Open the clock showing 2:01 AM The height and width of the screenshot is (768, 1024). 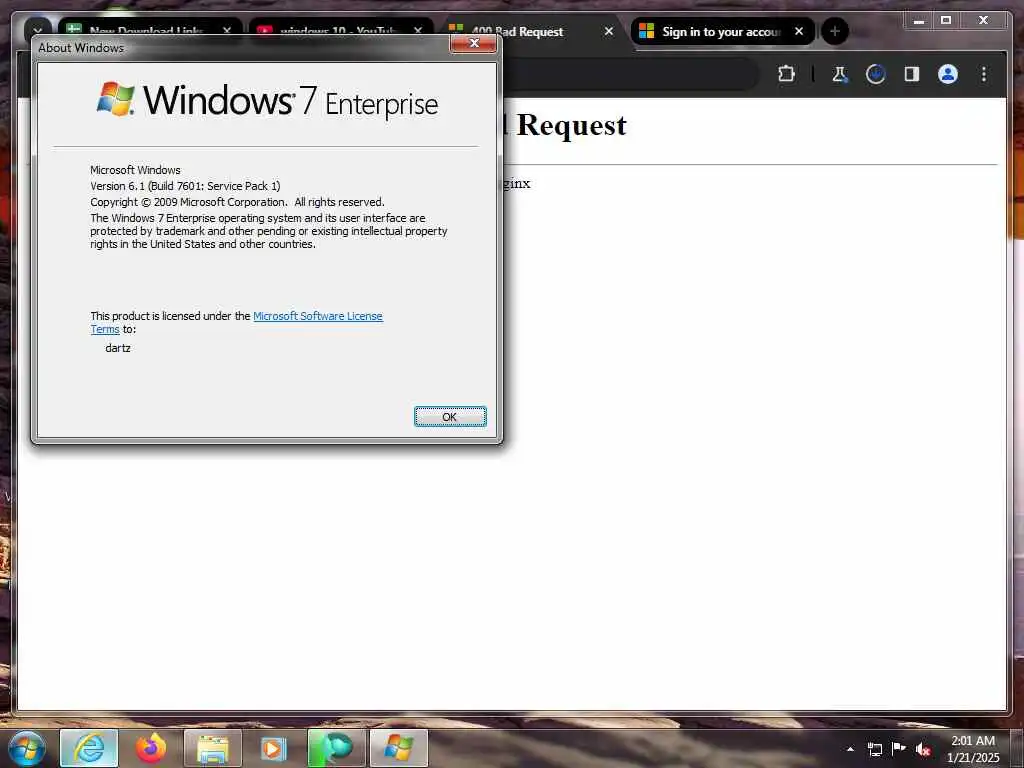(x=972, y=748)
